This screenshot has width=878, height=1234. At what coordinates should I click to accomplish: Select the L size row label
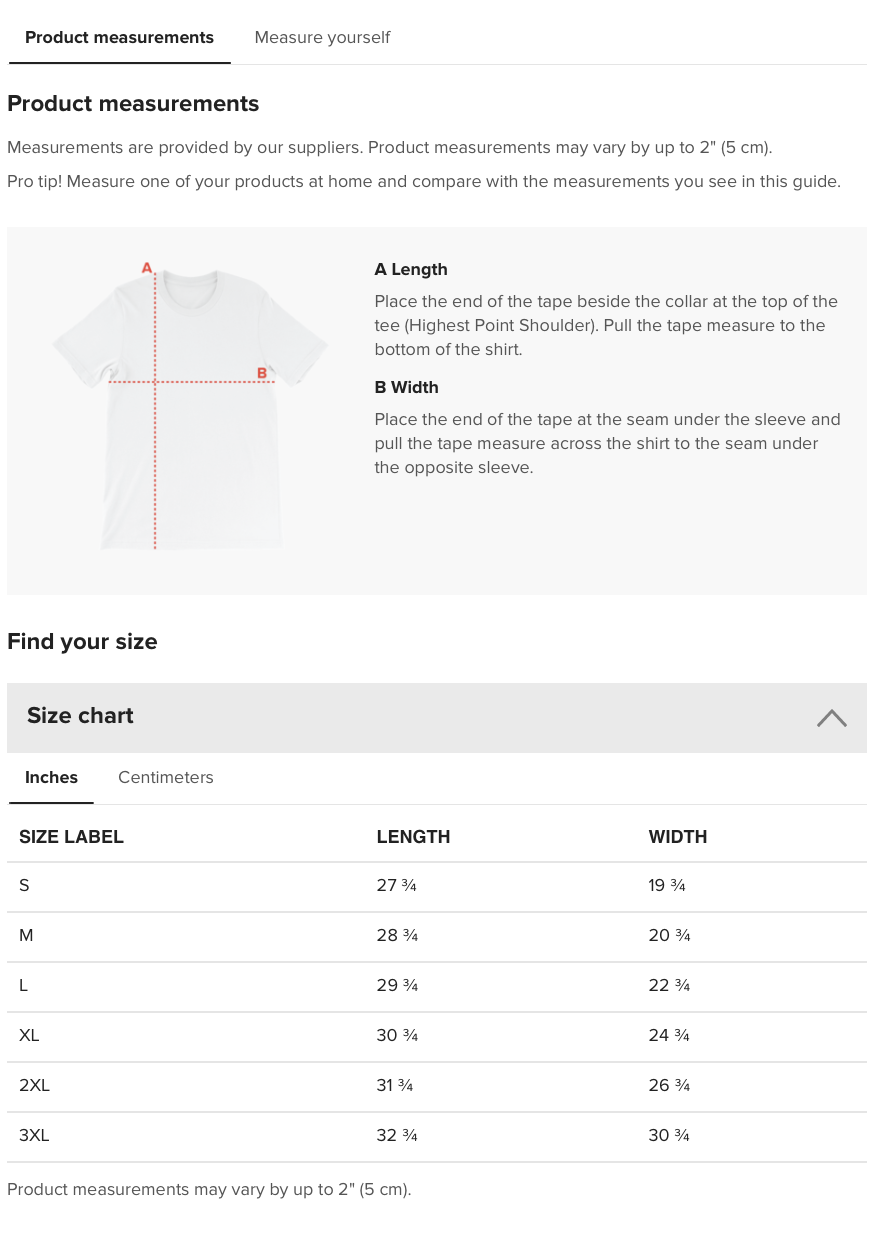point(24,986)
